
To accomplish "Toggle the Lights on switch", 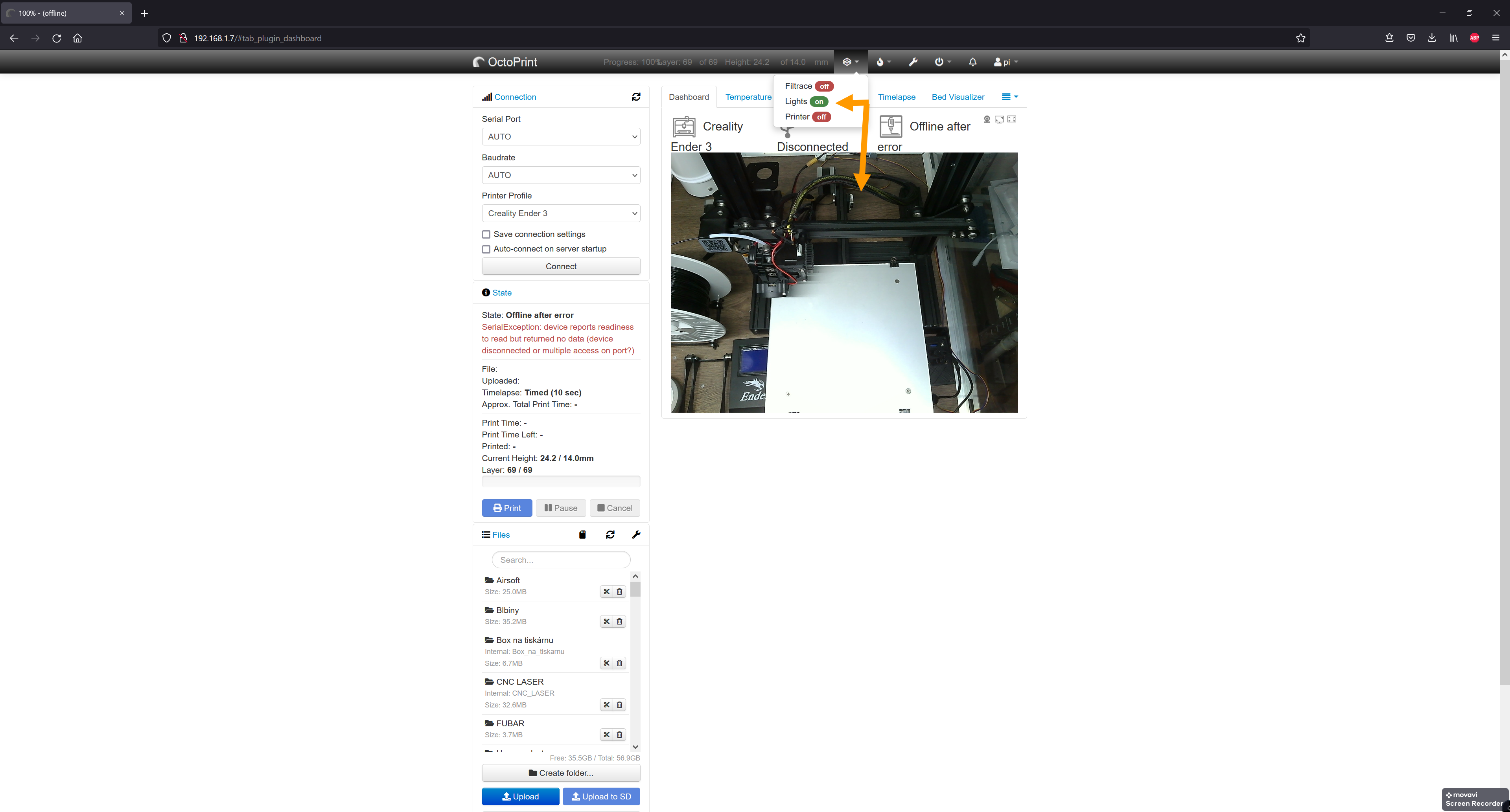I will pos(819,101).
